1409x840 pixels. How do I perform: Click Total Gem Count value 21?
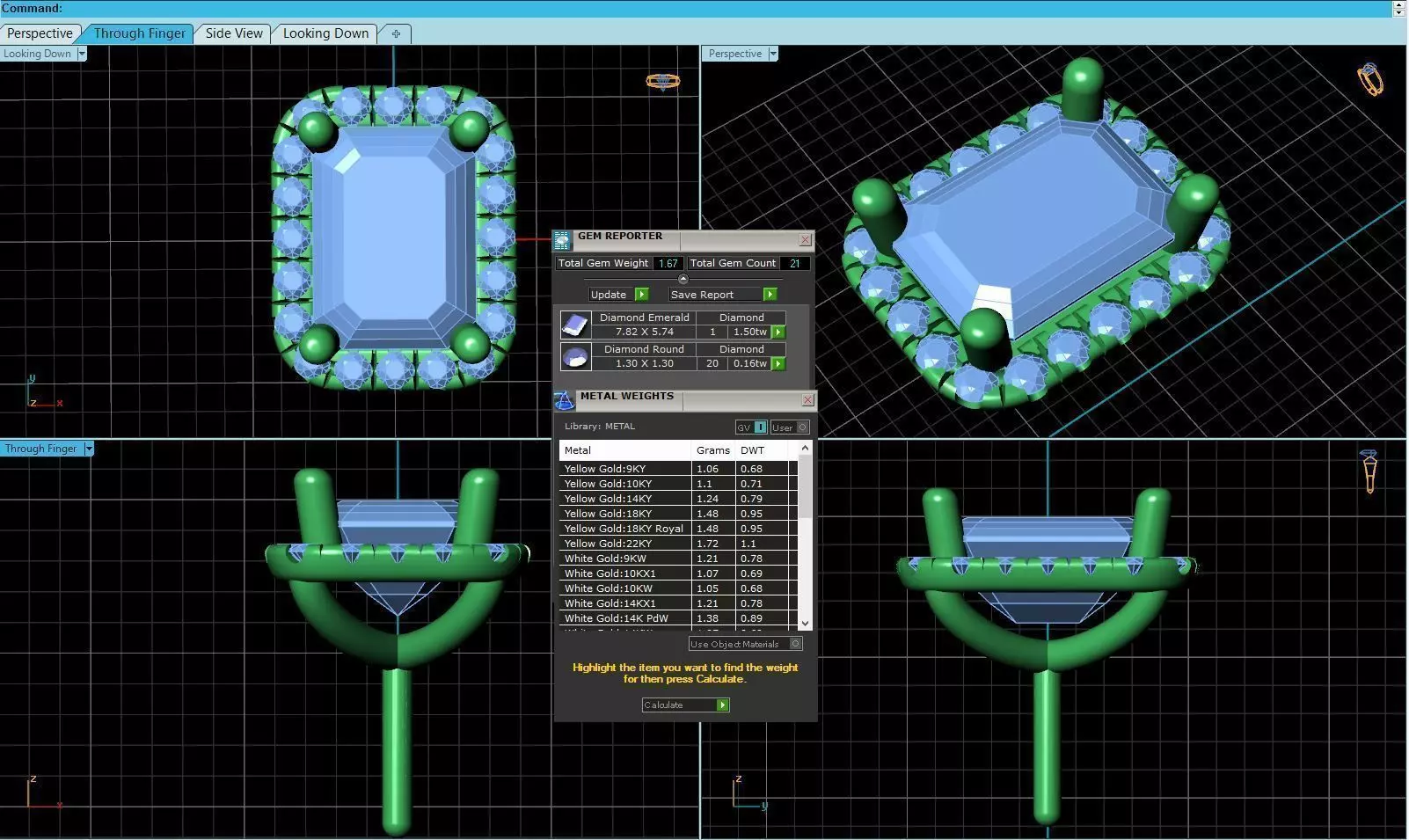point(794,263)
